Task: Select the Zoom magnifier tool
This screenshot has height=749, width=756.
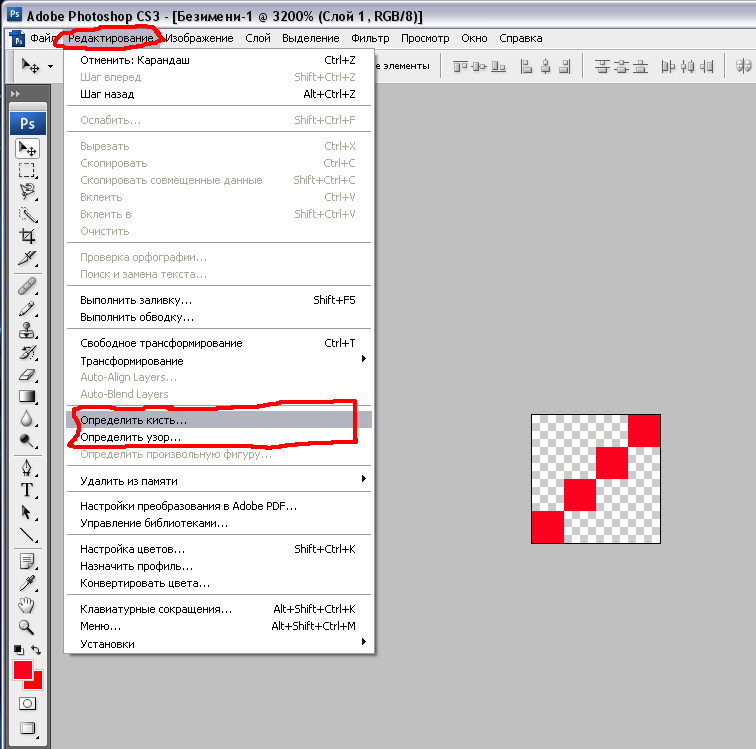Action: tap(27, 627)
